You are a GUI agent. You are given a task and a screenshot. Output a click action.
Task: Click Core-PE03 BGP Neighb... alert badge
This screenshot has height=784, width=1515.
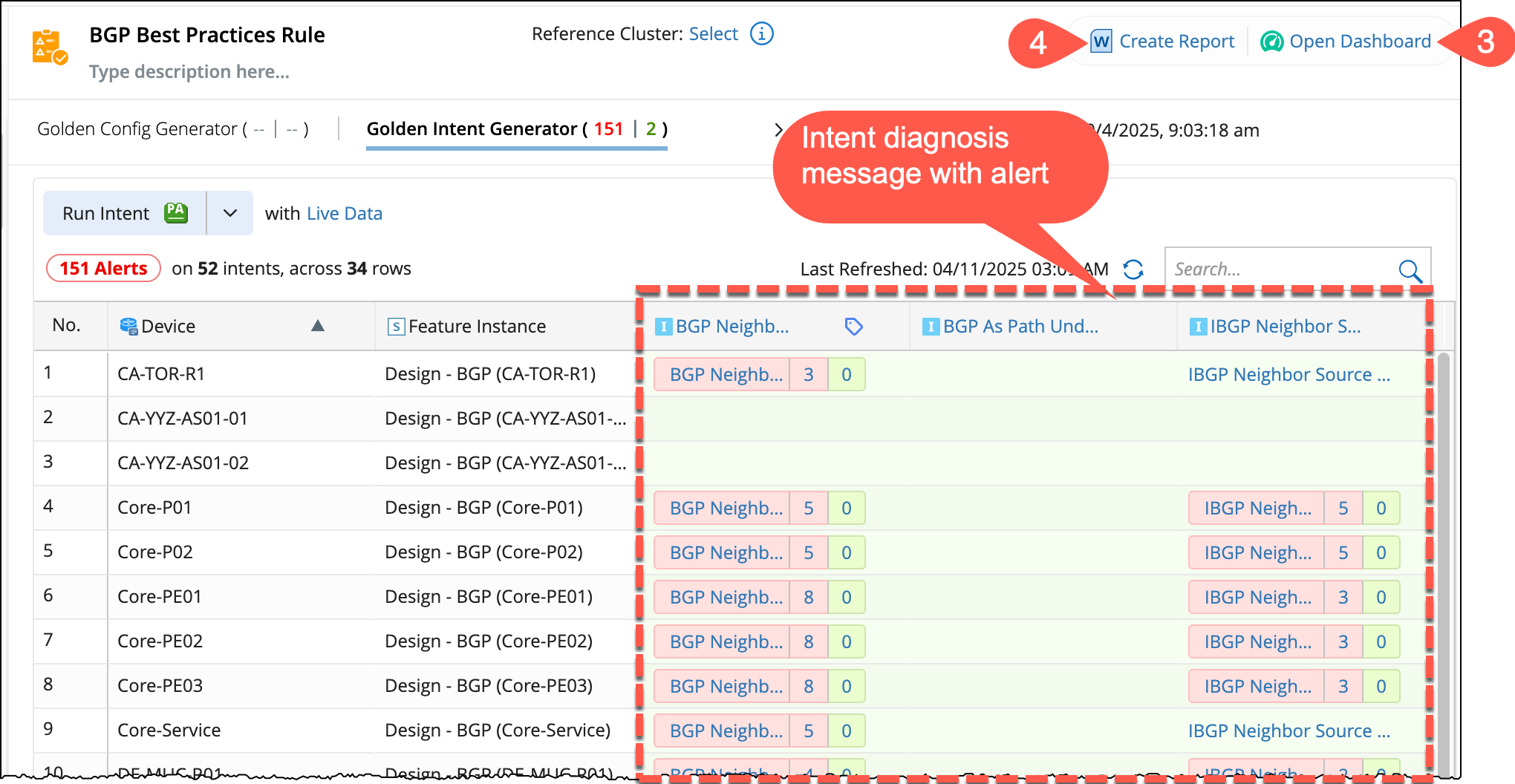click(759, 686)
